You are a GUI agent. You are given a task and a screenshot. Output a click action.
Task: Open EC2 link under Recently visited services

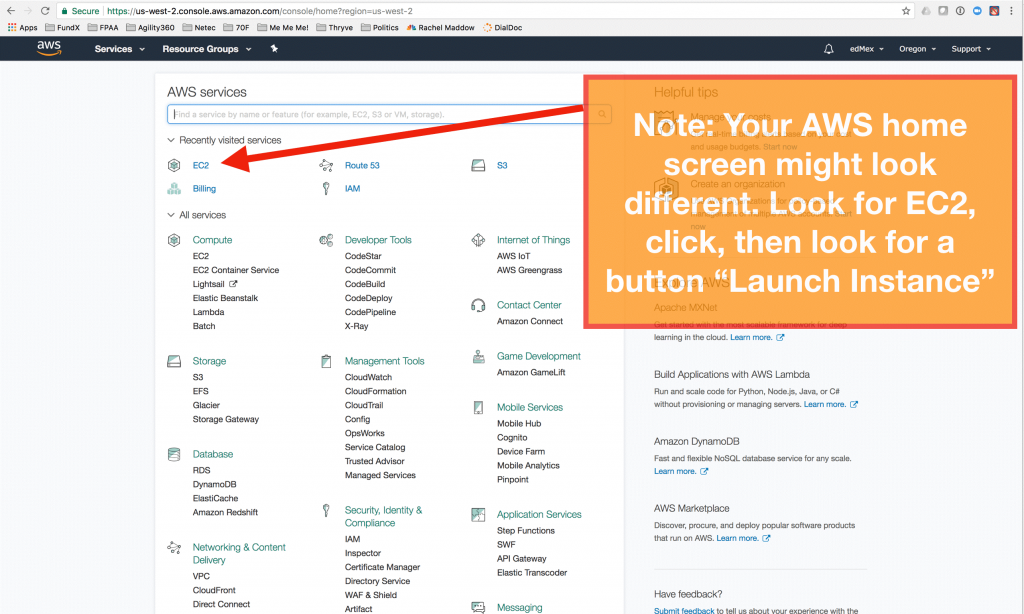point(200,165)
